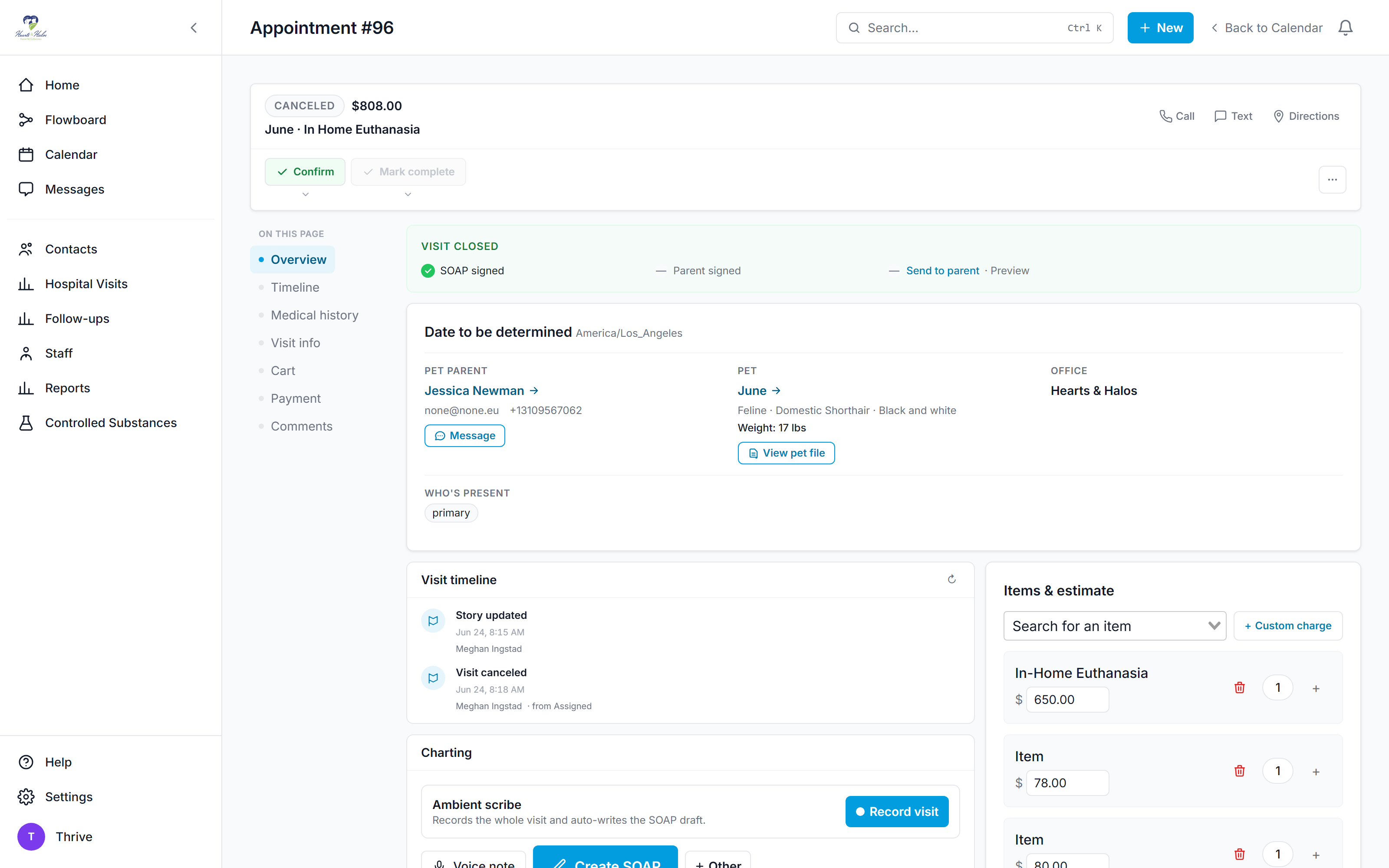Toggle the Confirm status button

(305, 172)
